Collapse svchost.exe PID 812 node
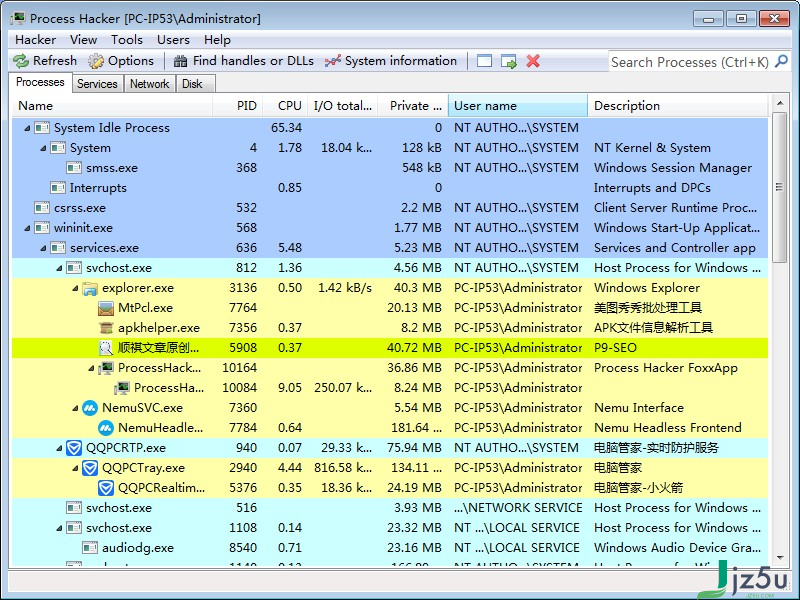Viewport: 800px width, 600px height. click(x=59, y=268)
